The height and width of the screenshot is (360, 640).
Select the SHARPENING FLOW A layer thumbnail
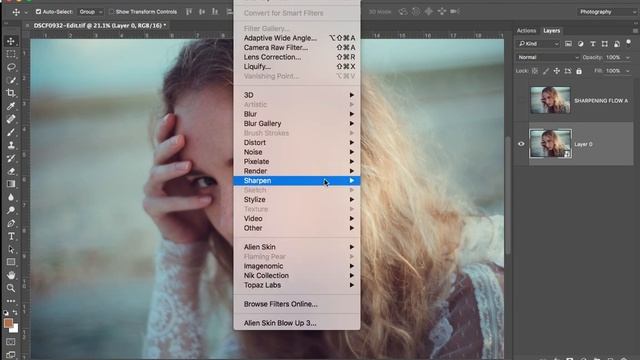pos(550,100)
